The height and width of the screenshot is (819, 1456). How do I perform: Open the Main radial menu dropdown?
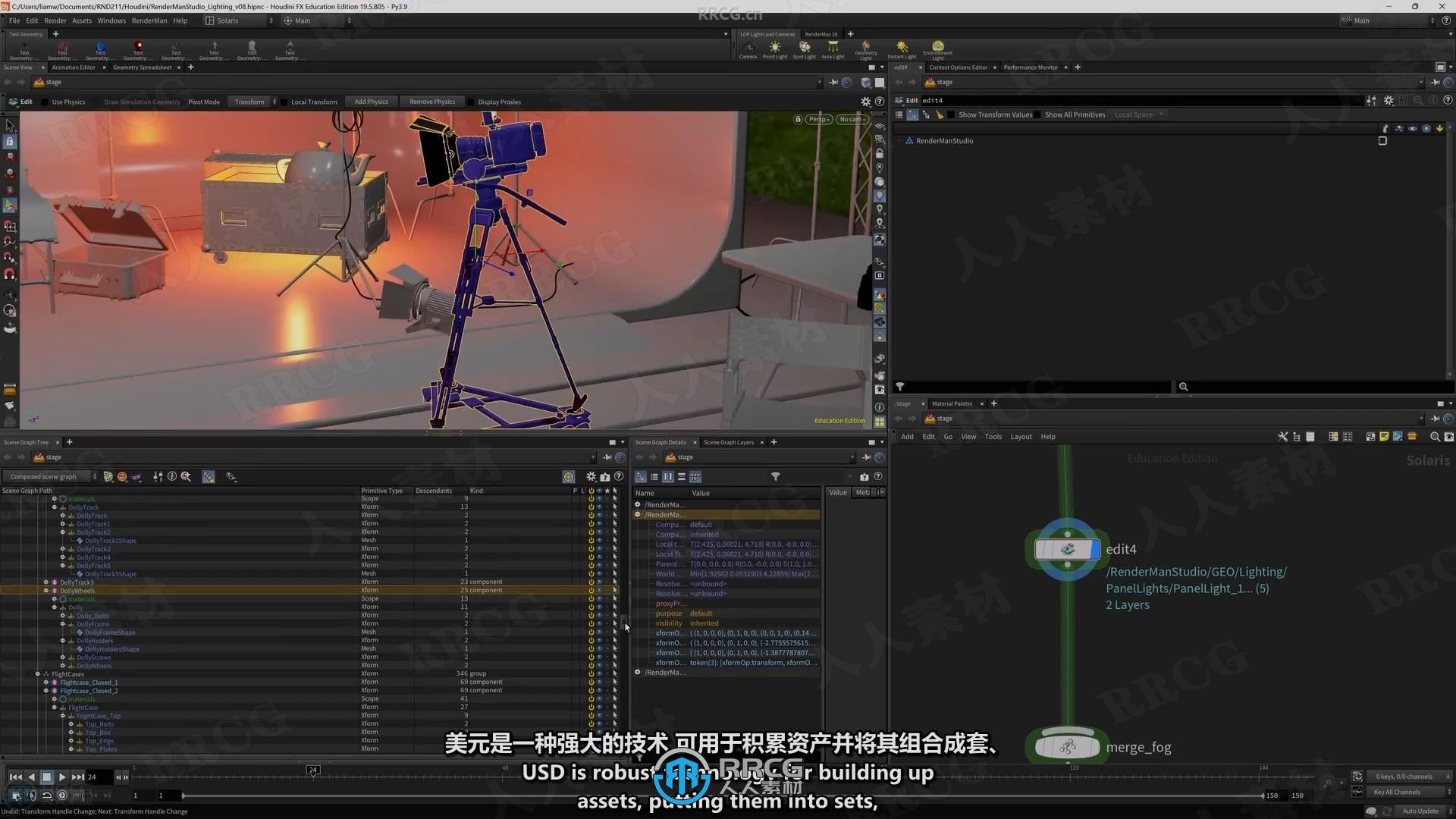pos(316,20)
